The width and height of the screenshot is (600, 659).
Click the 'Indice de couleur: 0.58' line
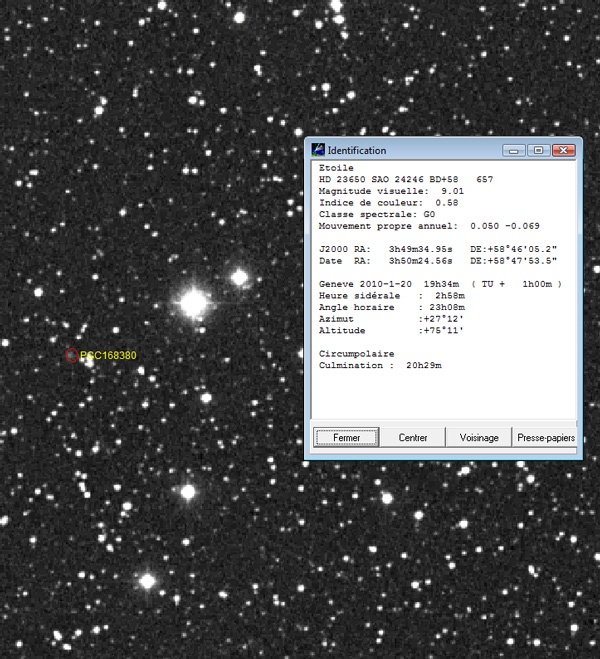click(388, 203)
